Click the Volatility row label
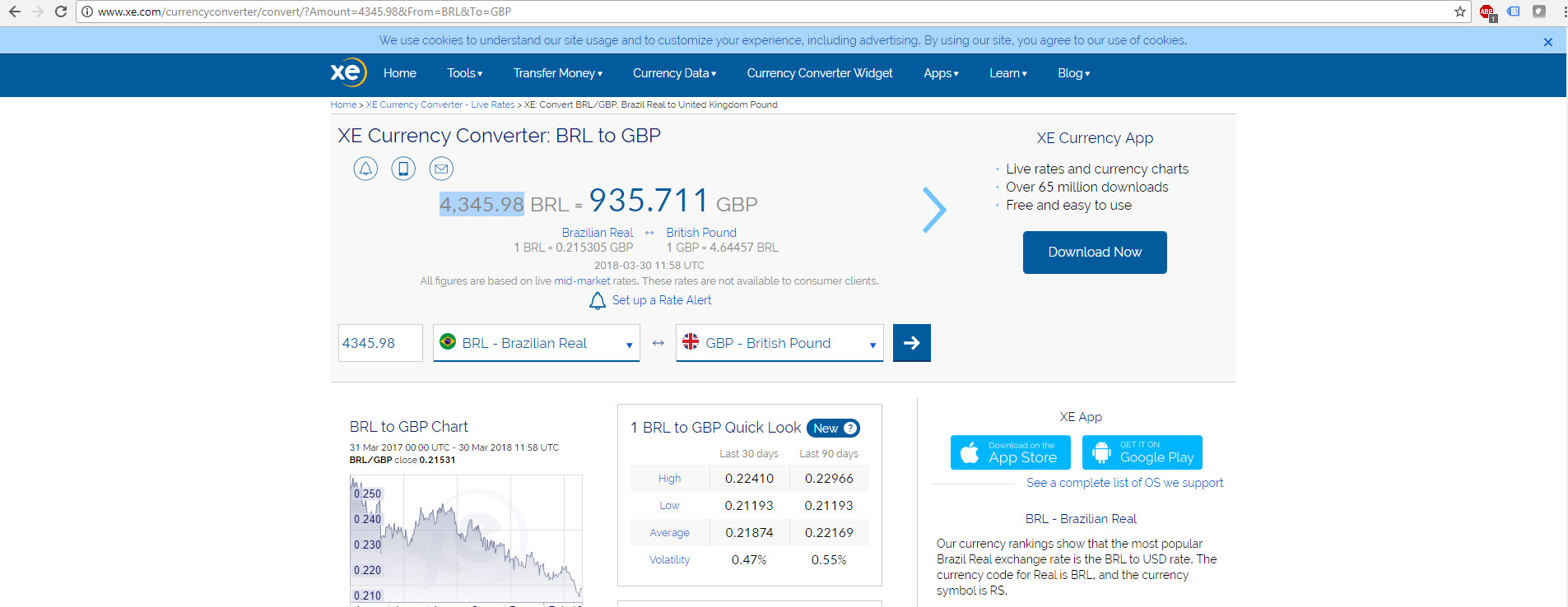 coord(669,560)
